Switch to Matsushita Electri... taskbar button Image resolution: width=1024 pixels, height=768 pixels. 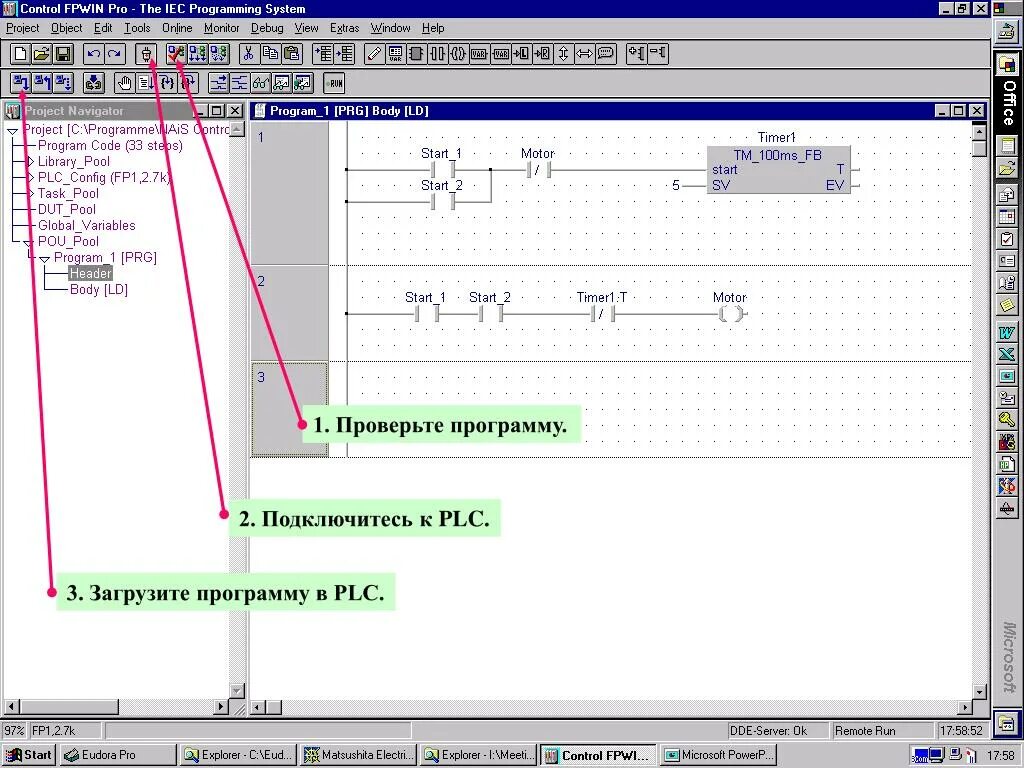click(358, 755)
